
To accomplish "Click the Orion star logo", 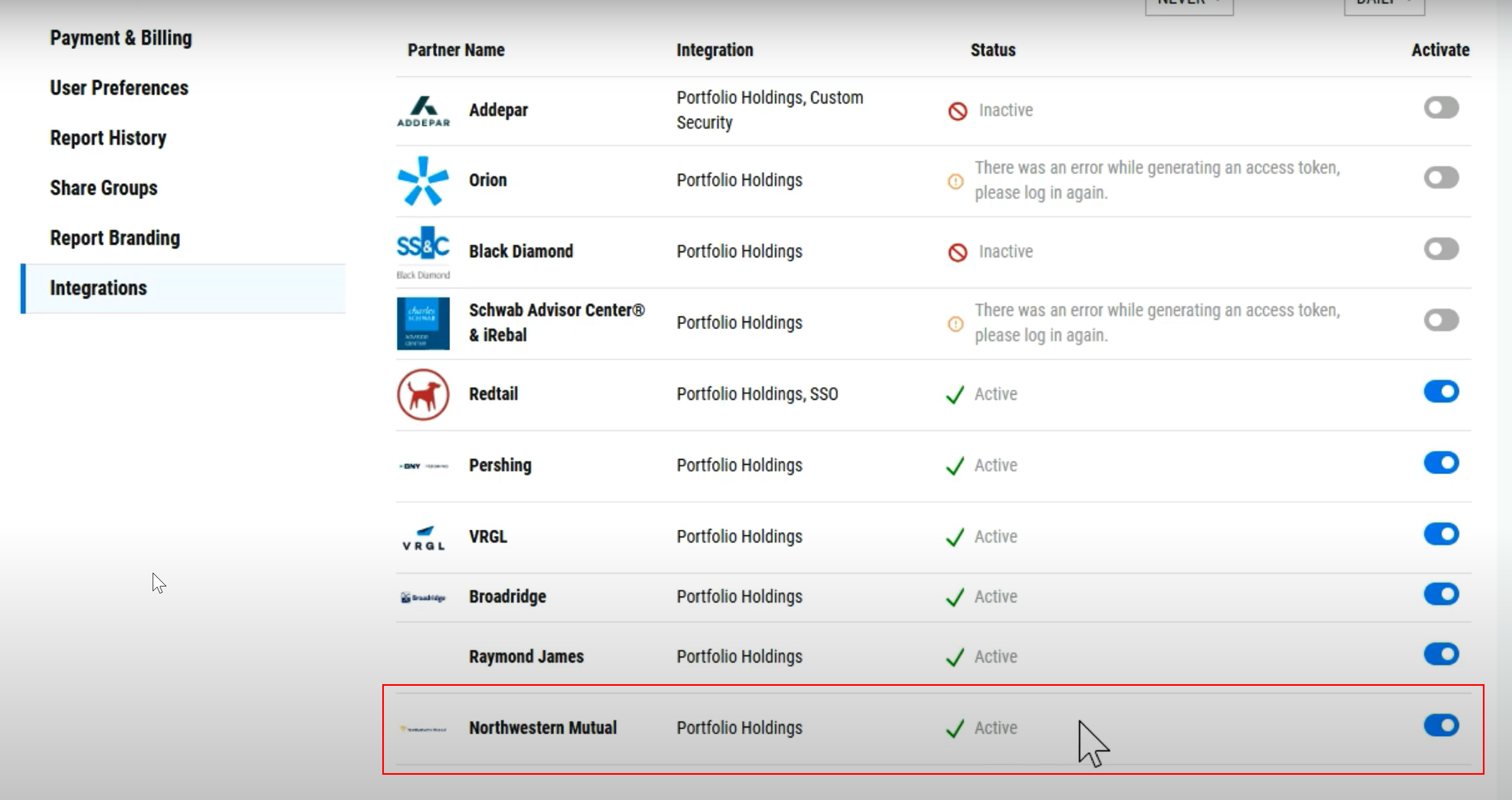I will 423,181.
